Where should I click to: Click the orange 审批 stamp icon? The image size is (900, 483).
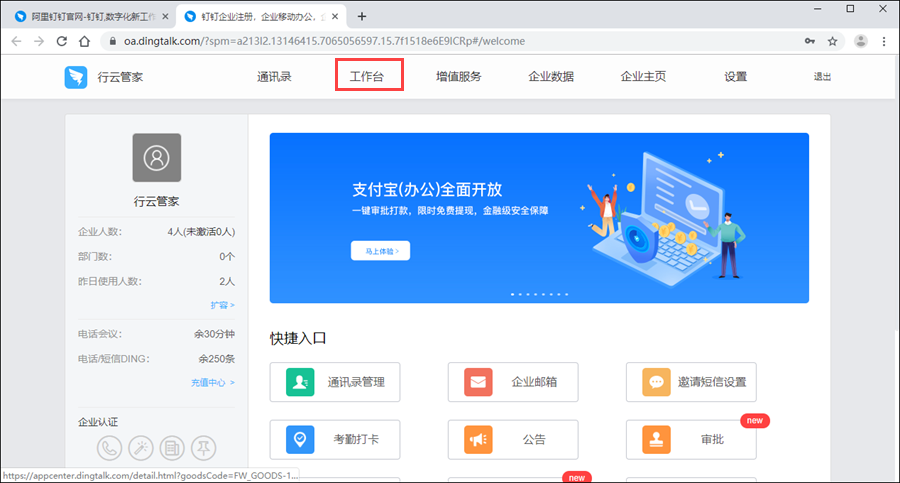656,439
